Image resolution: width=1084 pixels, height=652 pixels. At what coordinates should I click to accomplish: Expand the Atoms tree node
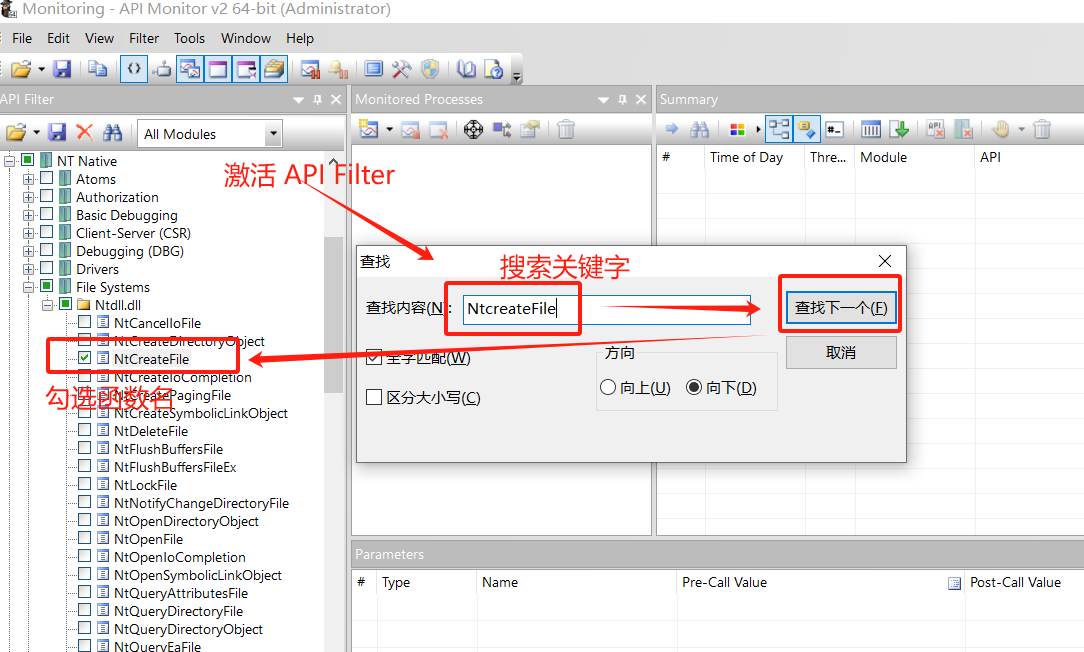tap(28, 179)
